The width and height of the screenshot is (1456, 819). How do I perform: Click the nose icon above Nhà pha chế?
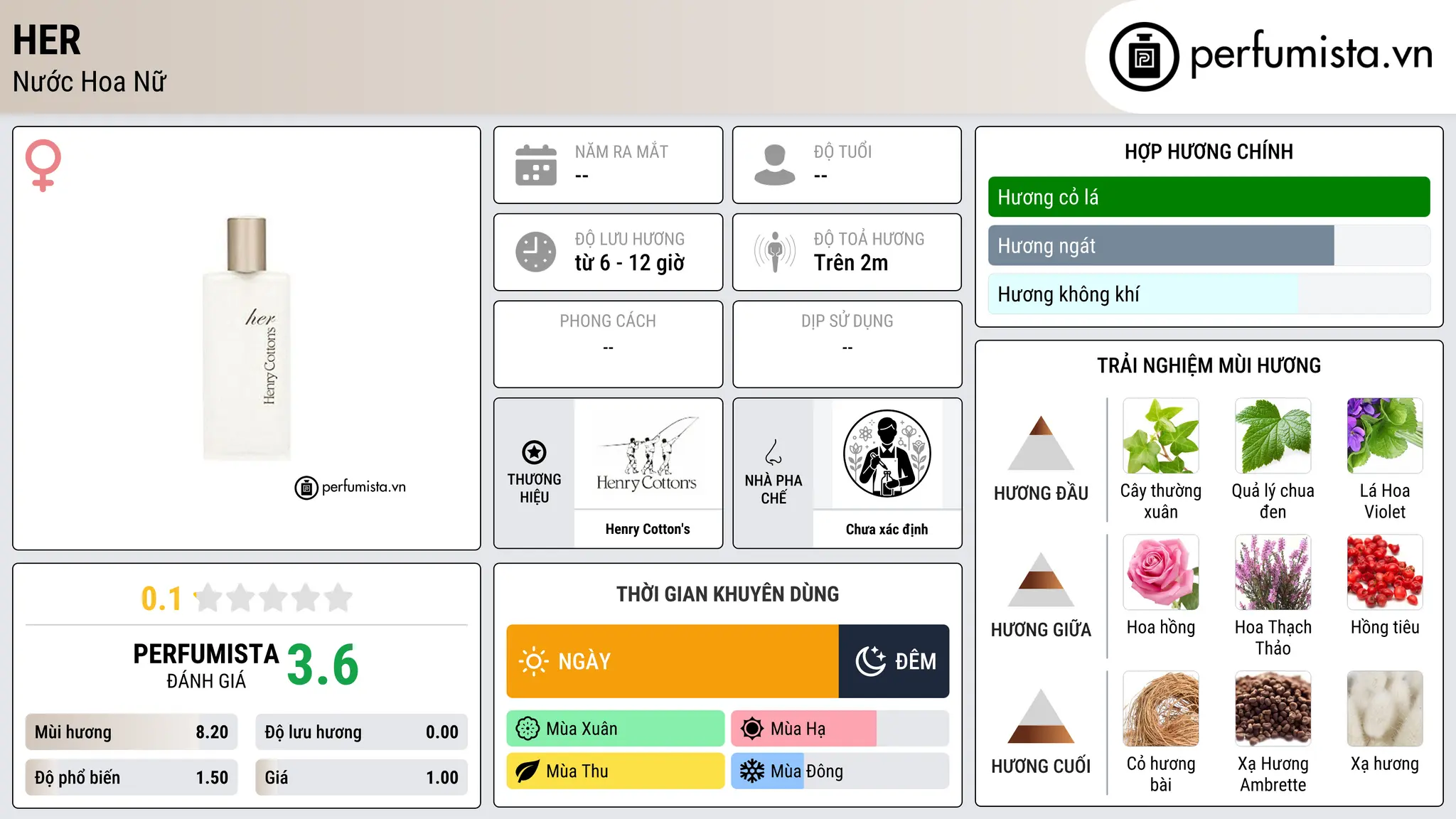[773, 452]
